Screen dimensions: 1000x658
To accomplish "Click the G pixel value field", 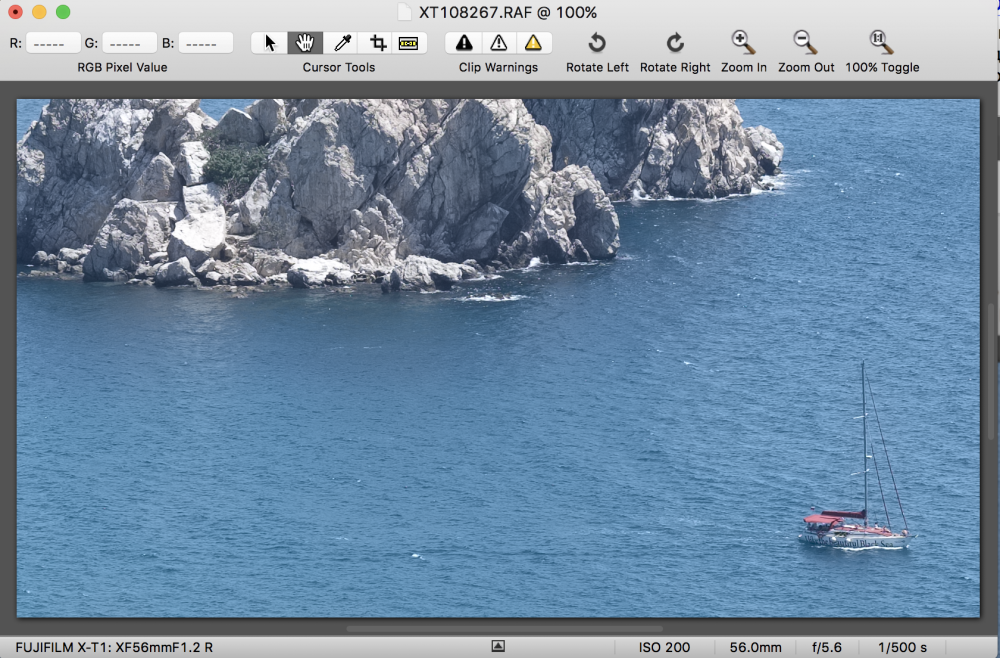I will pyautogui.click(x=129, y=43).
